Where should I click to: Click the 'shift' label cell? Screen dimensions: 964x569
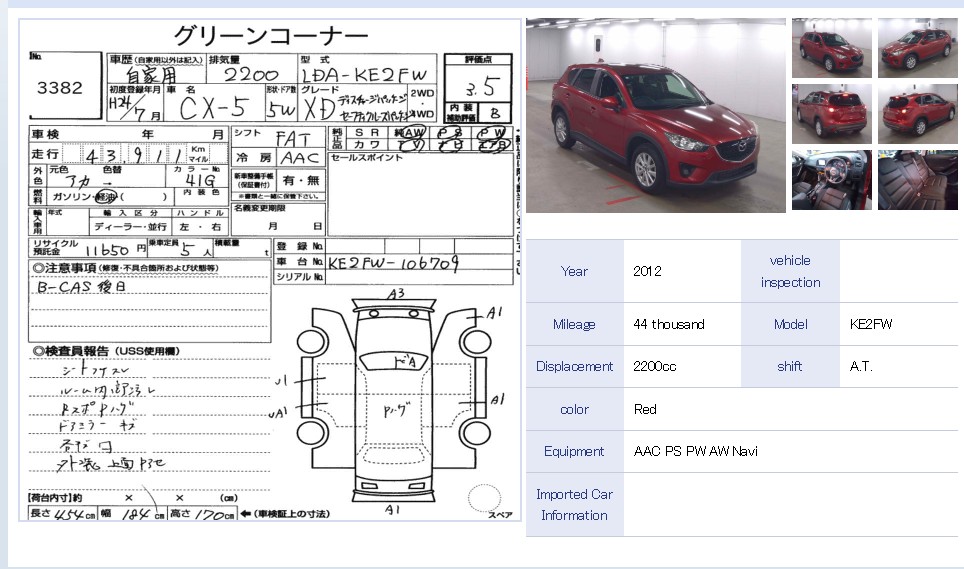pyautogui.click(x=790, y=366)
